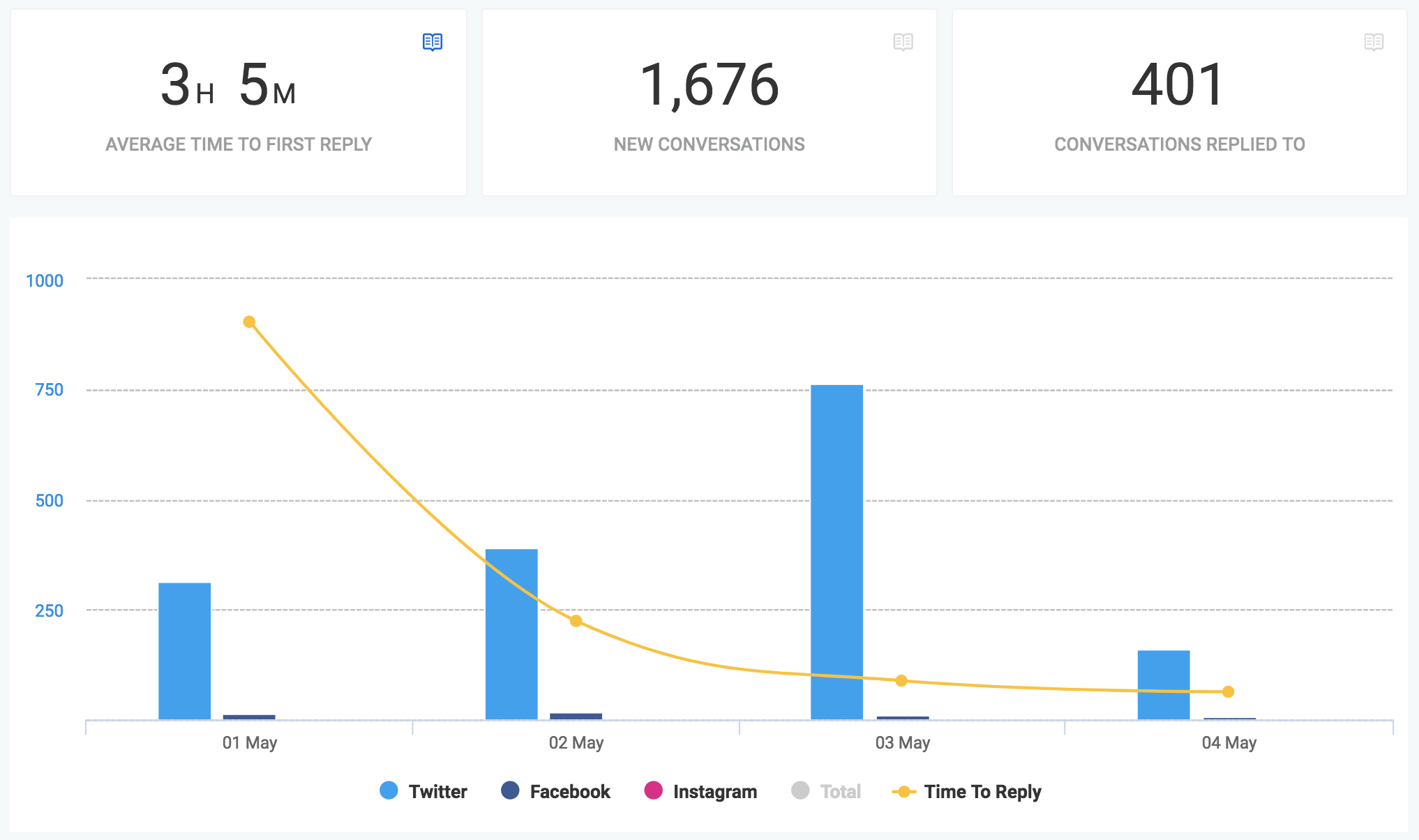The image size is (1419, 840).
Task: Click the 02 May Facebook bar
Action: click(576, 716)
